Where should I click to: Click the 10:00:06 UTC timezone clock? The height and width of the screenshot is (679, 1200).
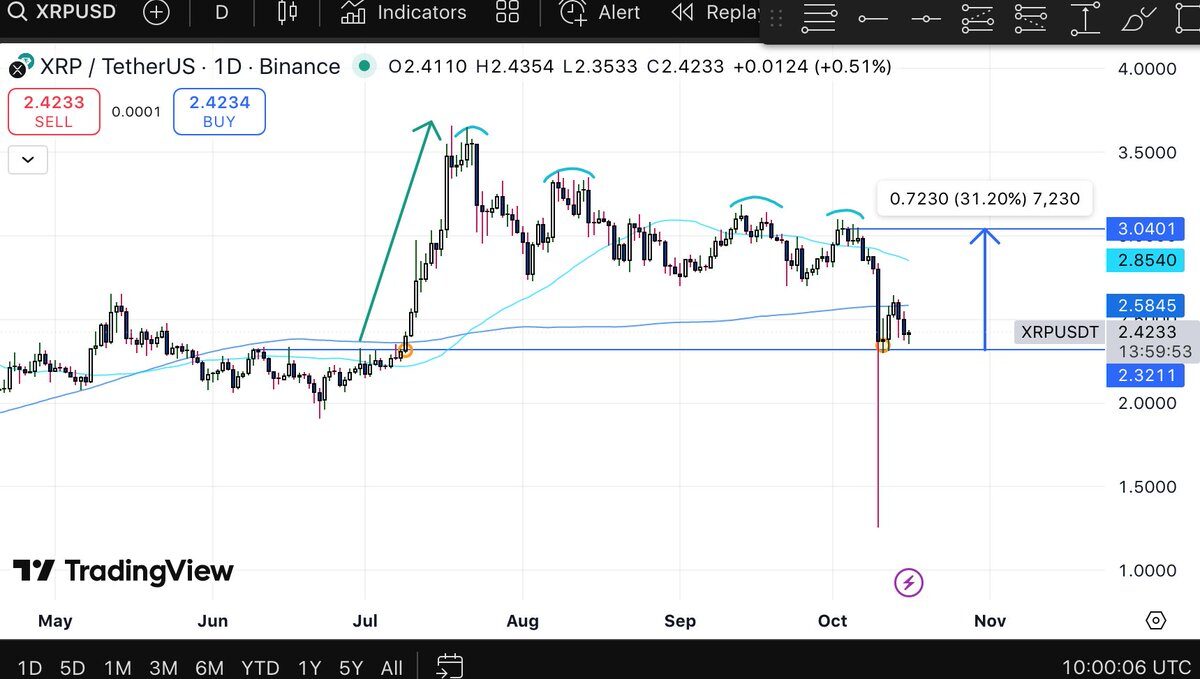(x=1127, y=668)
